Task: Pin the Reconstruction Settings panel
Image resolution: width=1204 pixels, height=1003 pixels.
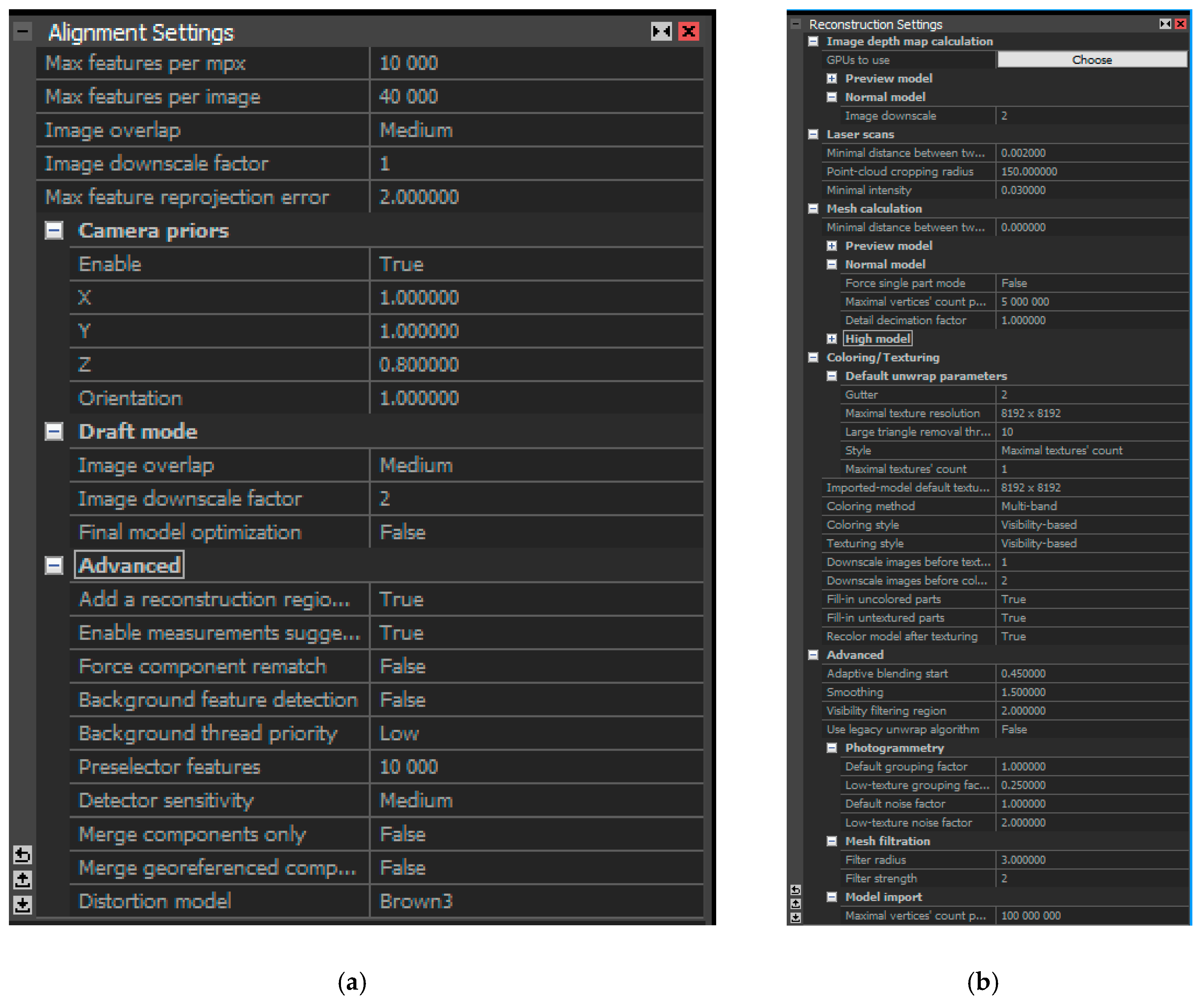Action: [x=1165, y=24]
